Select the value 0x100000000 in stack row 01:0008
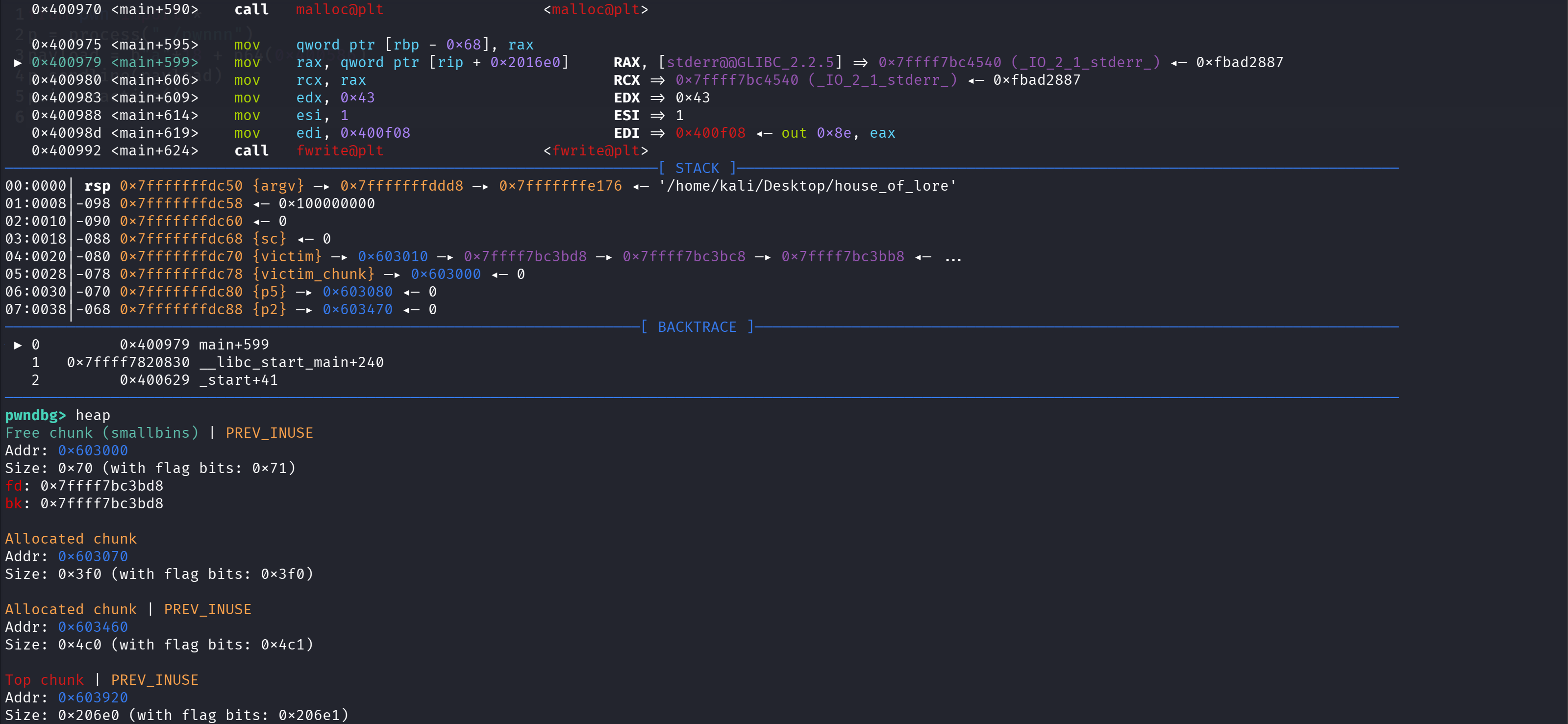Image resolution: width=1568 pixels, height=724 pixels. click(x=327, y=203)
